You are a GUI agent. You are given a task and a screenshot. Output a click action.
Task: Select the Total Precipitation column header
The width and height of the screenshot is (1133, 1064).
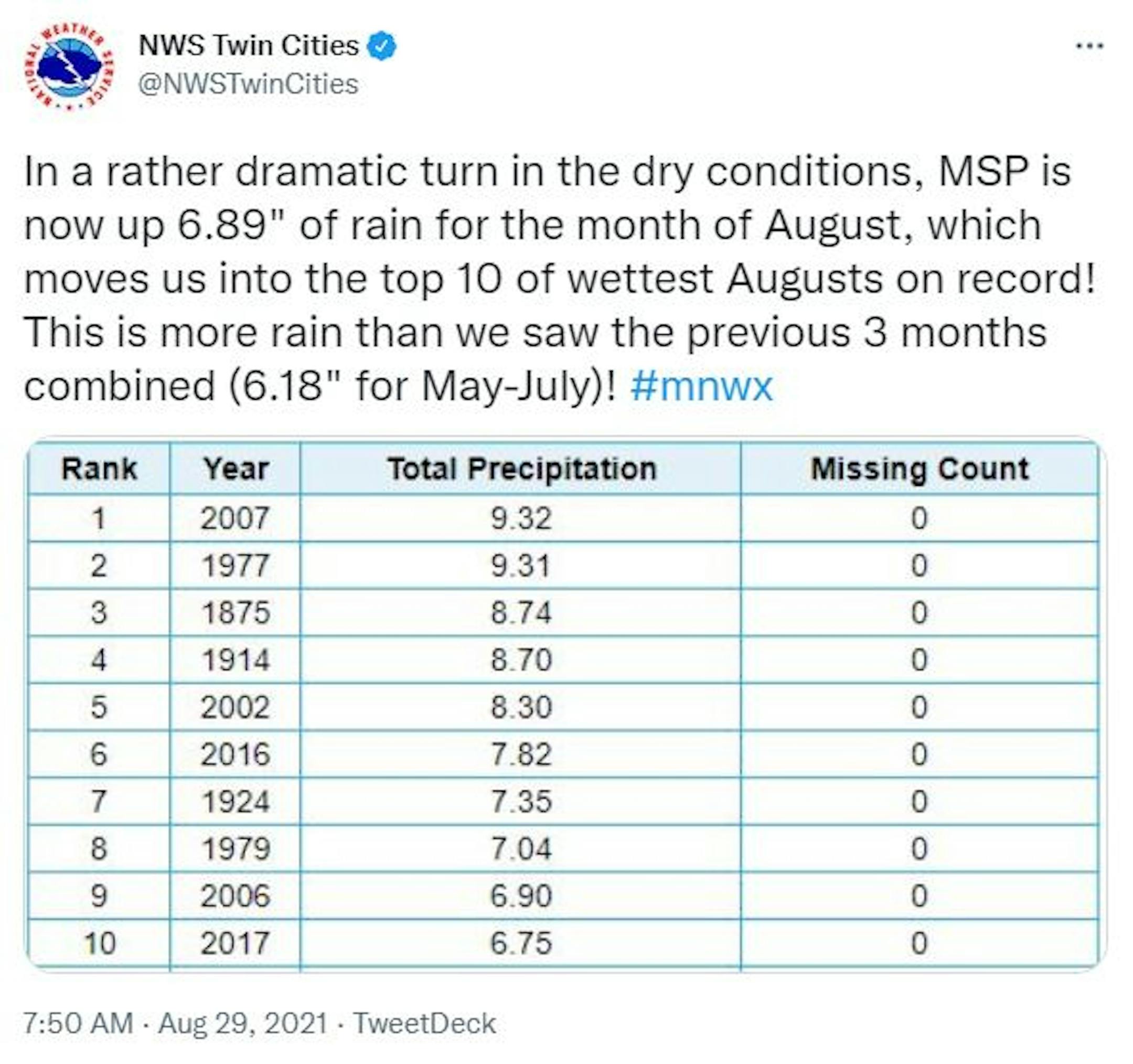pyautogui.click(x=521, y=469)
